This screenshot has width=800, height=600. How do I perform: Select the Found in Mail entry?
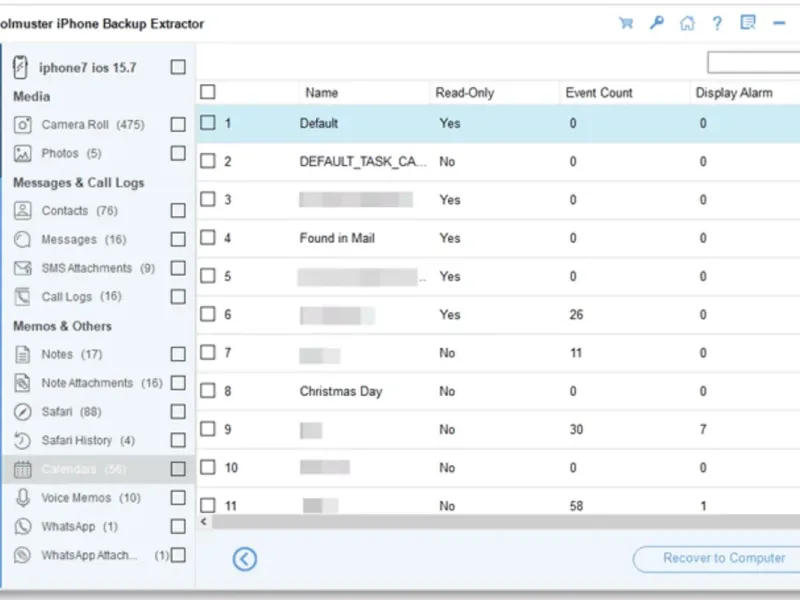click(337, 238)
